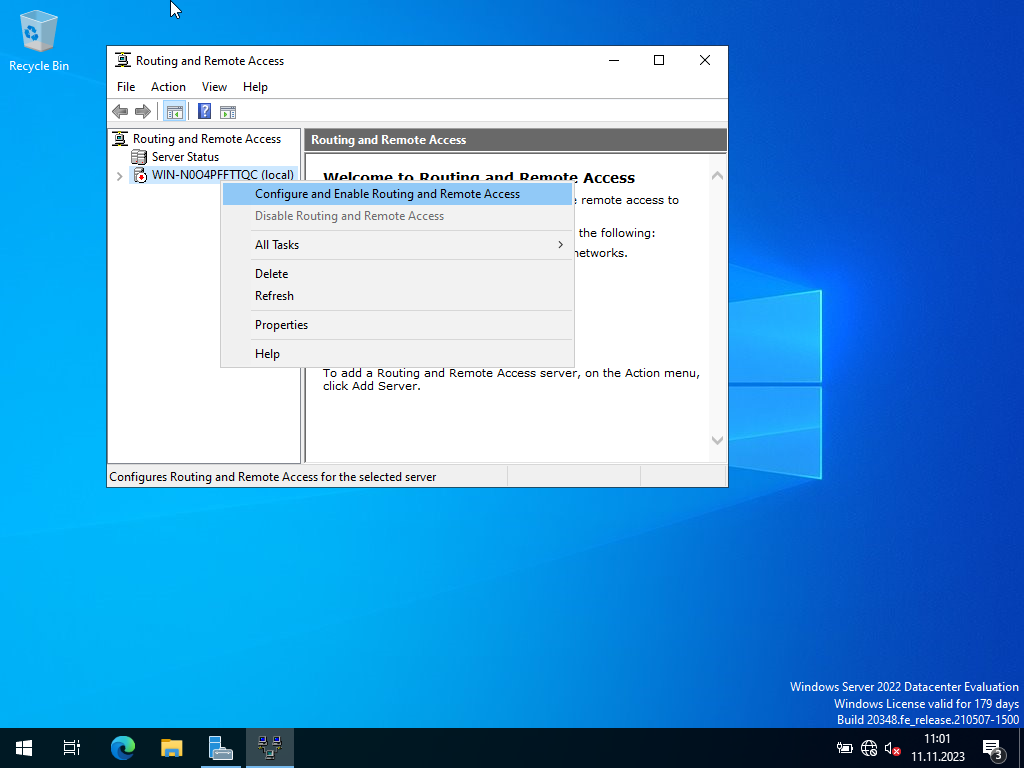Select Delete from the context menu

tap(397, 274)
